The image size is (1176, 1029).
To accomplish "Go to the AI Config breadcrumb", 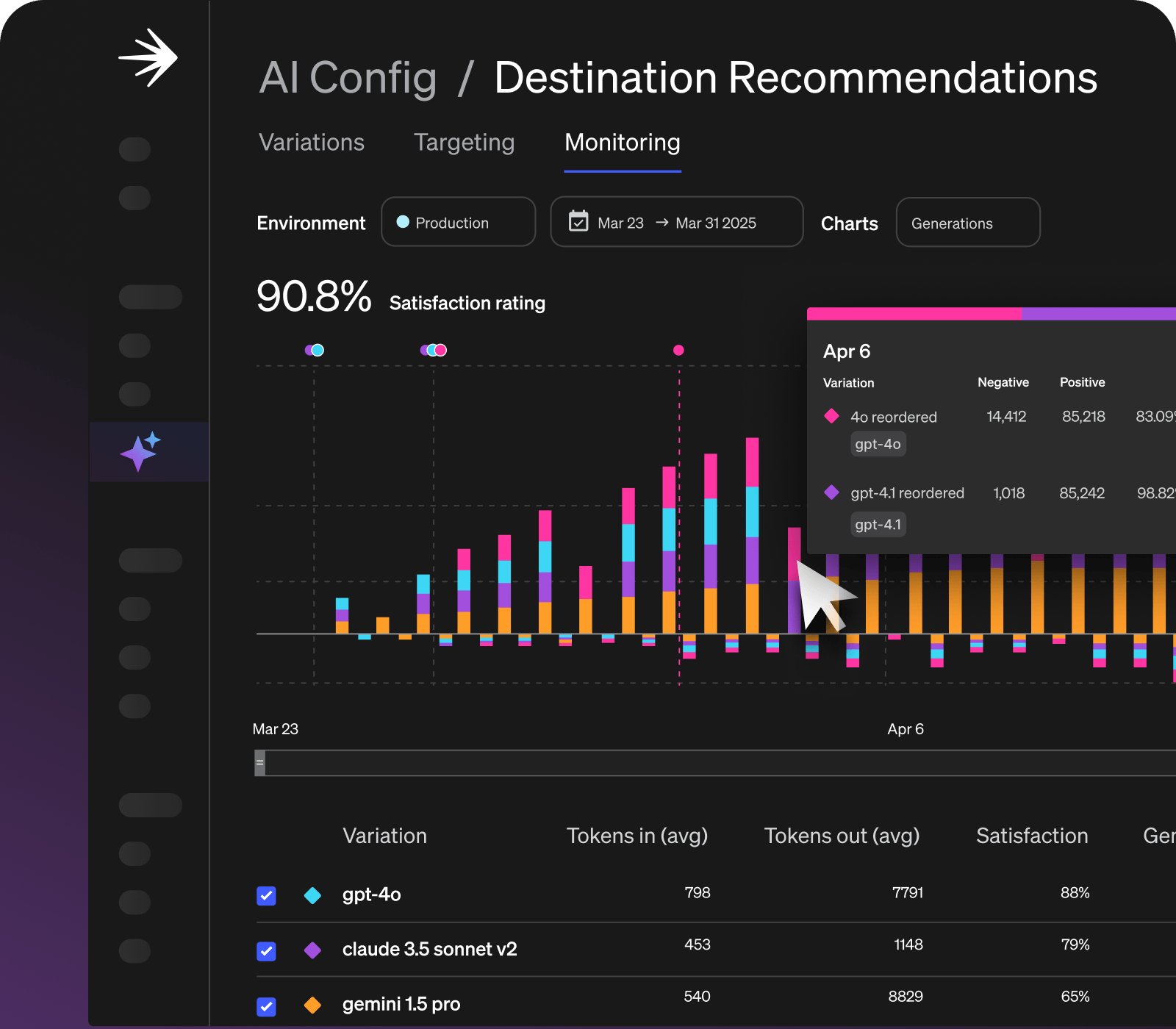I will click(x=348, y=78).
